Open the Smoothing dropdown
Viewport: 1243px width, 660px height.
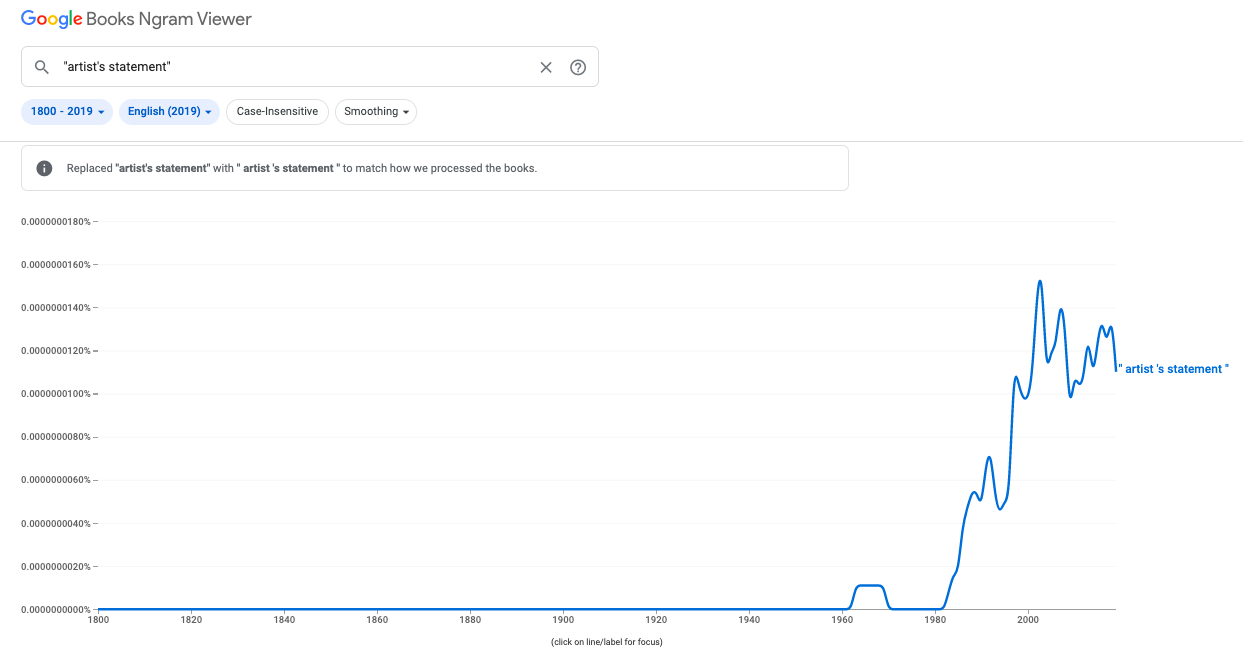[x=376, y=111]
